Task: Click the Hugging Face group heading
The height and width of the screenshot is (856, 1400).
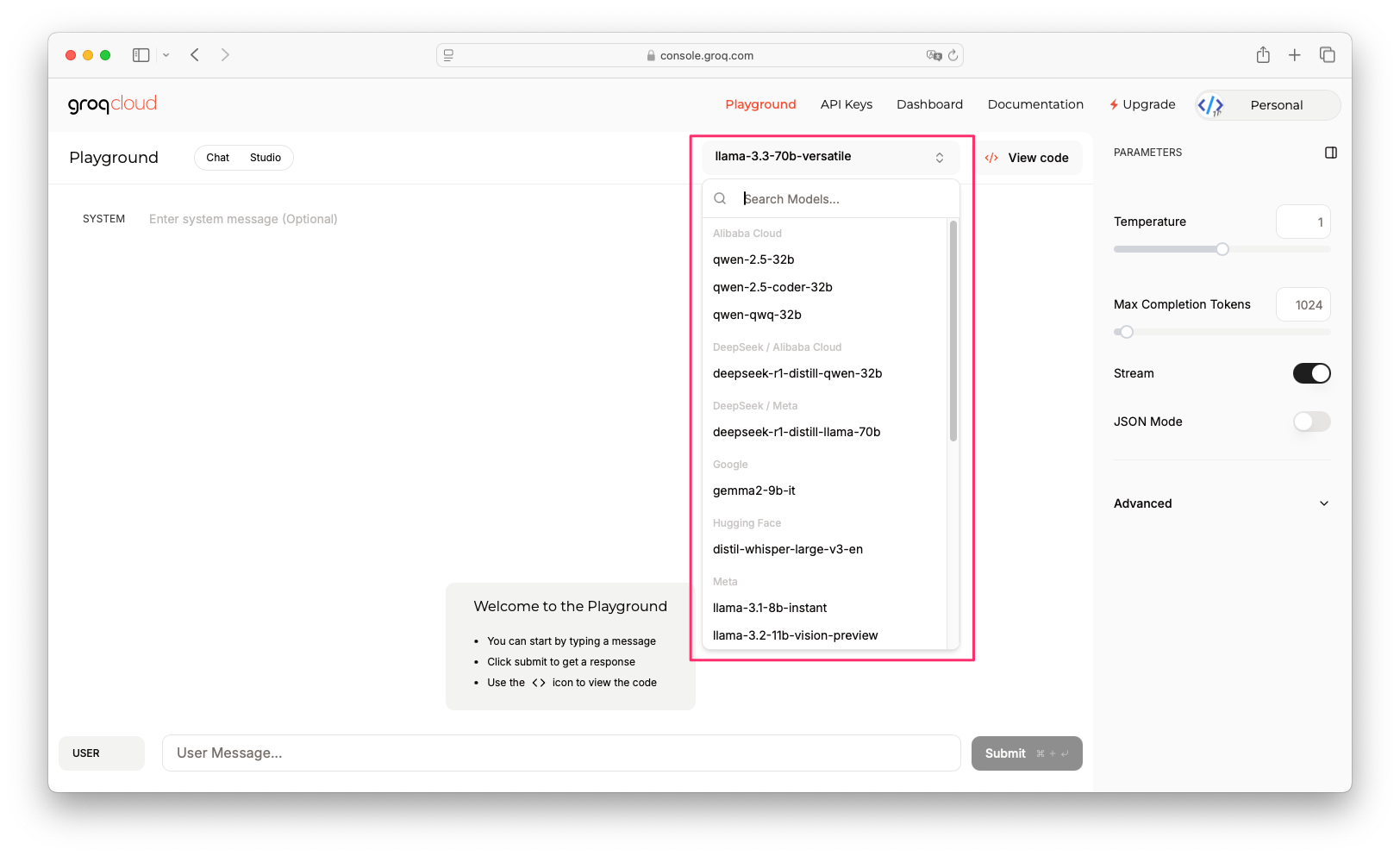Action: tap(747, 523)
